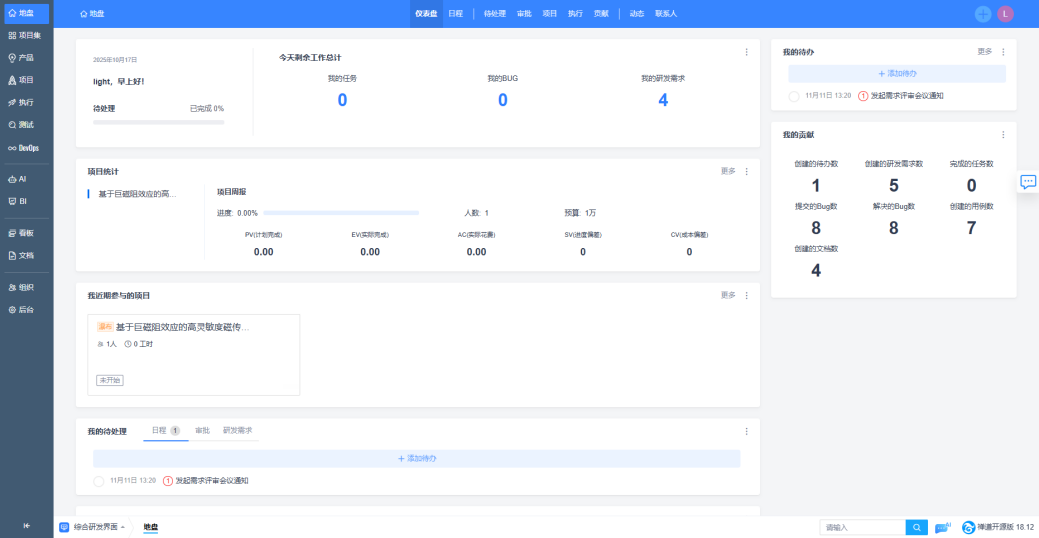The width and height of the screenshot is (1039, 538).
Task: Open 看板 from the sidebar
Action: pos(25,232)
